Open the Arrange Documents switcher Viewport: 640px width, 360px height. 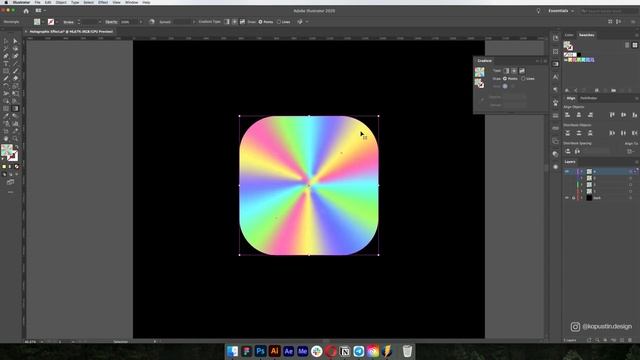(40, 11)
